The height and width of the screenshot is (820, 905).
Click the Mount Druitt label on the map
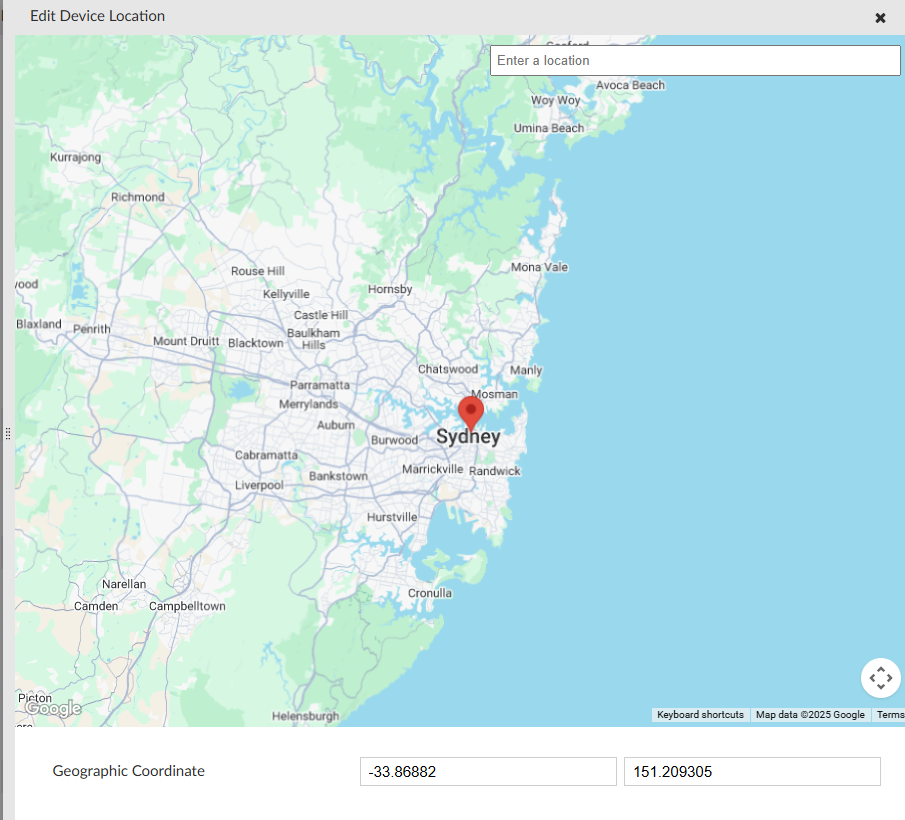[x=186, y=341]
